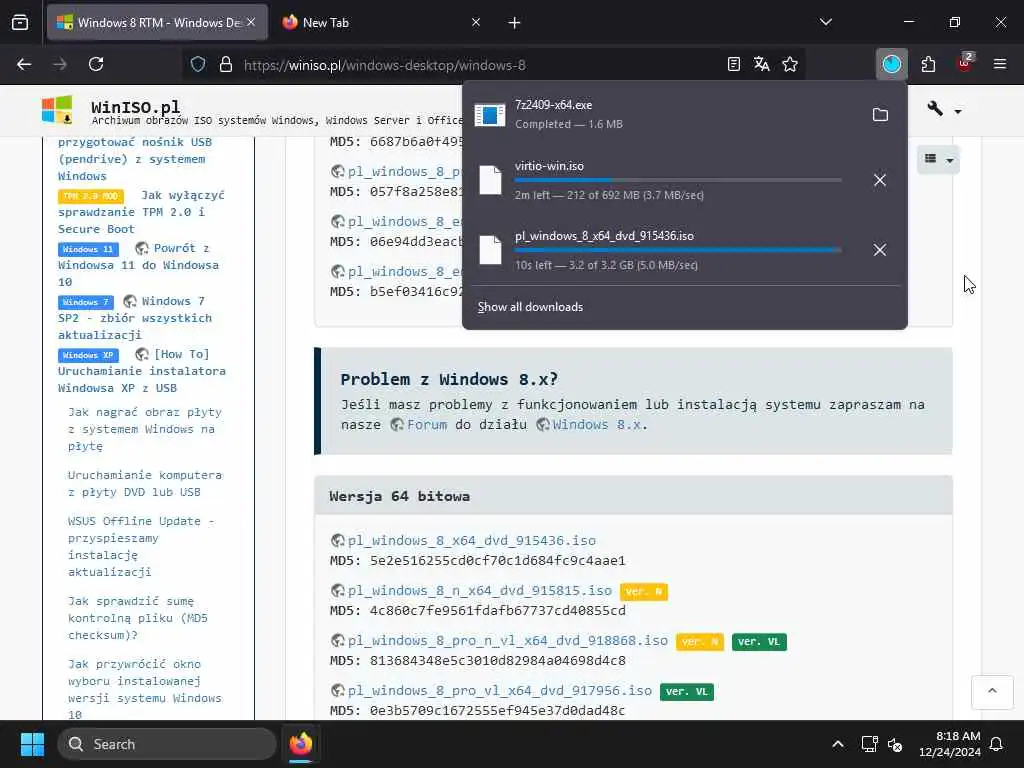Open the network tray icon
Viewport: 1024px width, 768px height.
click(x=869, y=744)
